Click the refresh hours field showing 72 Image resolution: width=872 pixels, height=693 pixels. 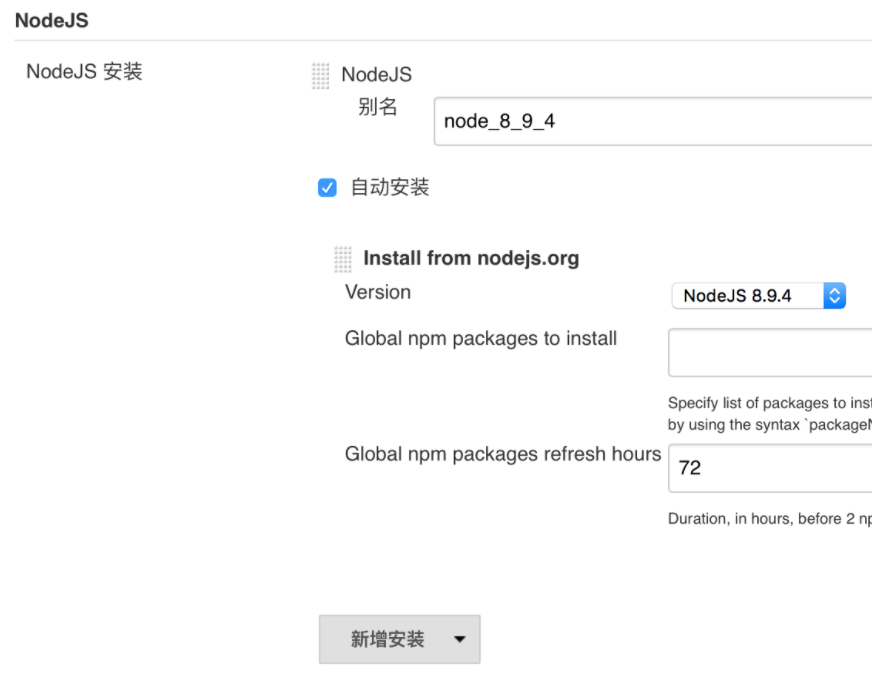770,468
